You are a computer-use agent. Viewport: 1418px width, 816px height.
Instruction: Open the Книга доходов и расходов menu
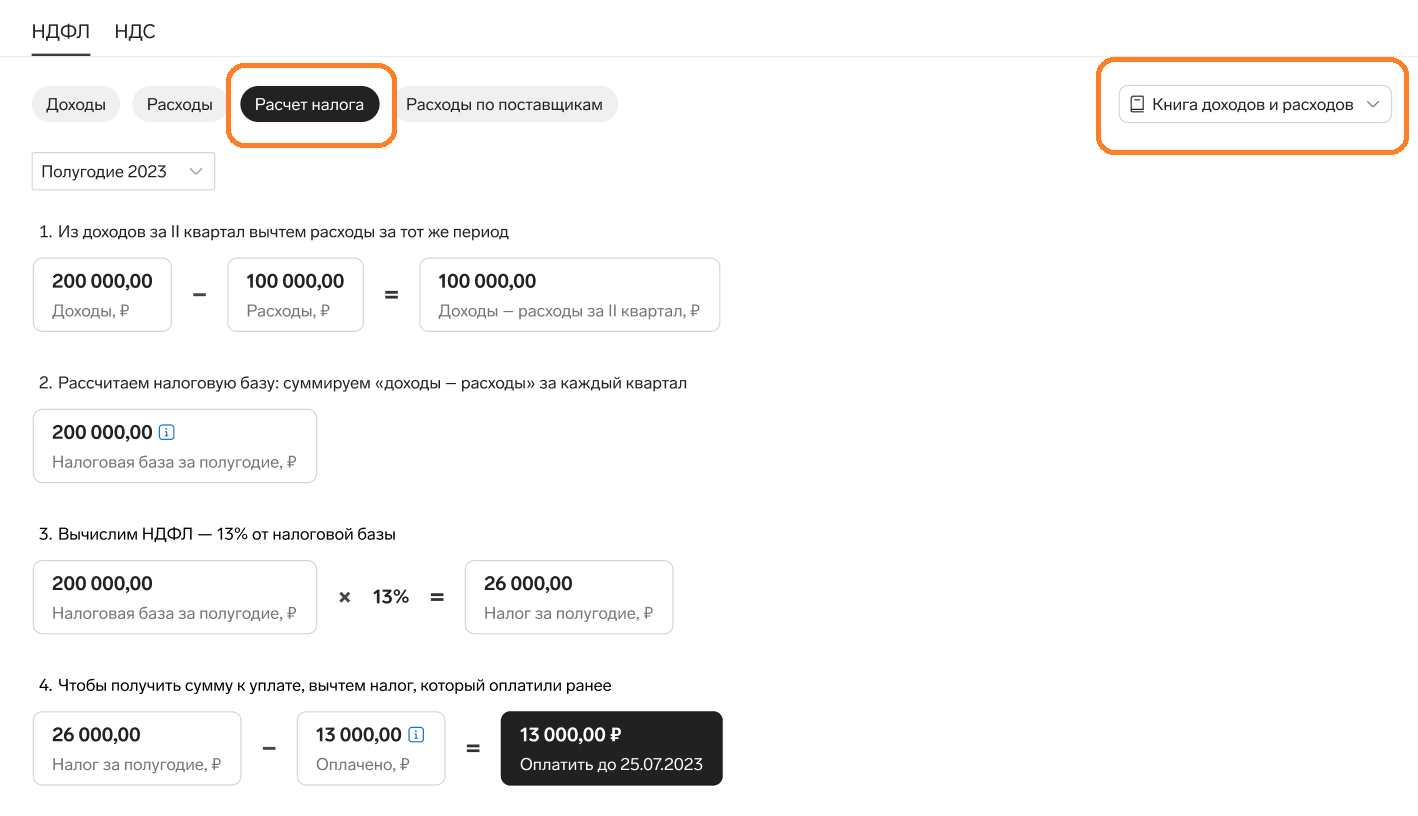(1255, 104)
